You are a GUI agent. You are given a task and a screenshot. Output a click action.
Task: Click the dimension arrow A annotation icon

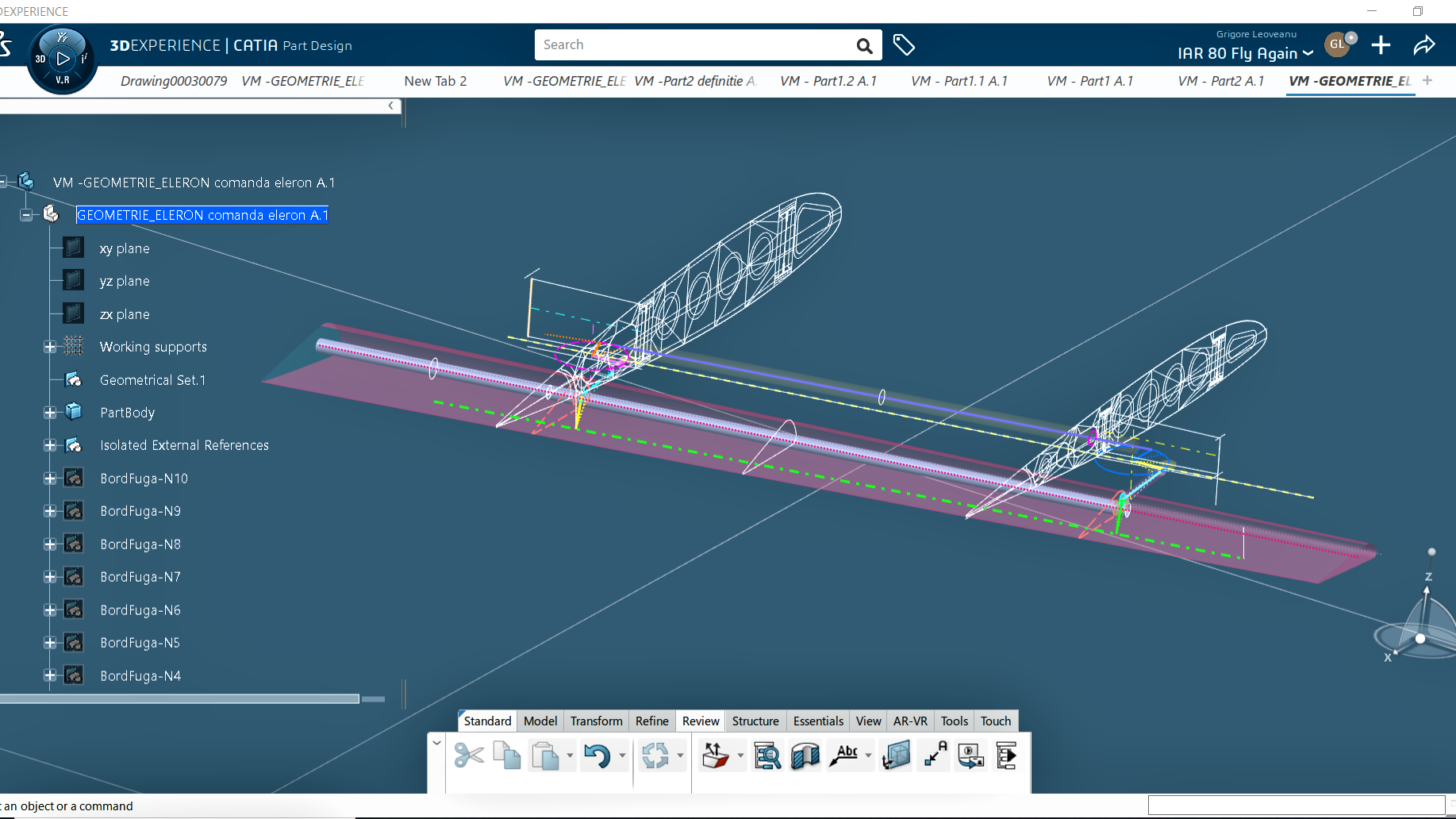tap(935, 756)
